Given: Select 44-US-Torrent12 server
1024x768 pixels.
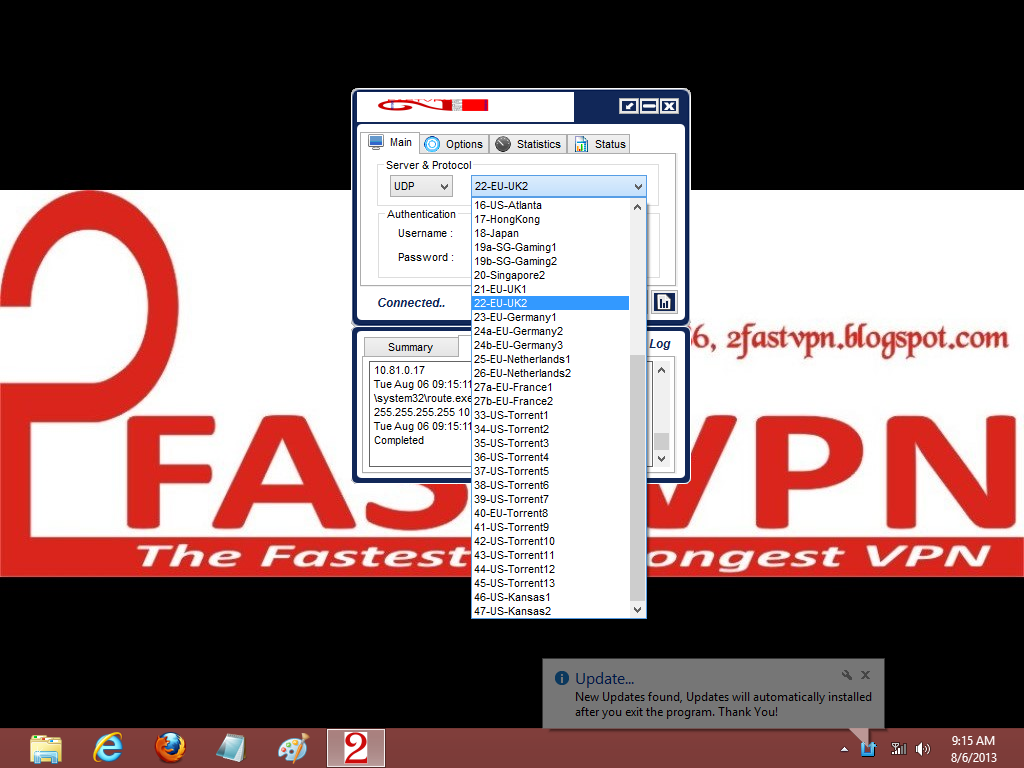Looking at the screenshot, I should (x=550, y=569).
